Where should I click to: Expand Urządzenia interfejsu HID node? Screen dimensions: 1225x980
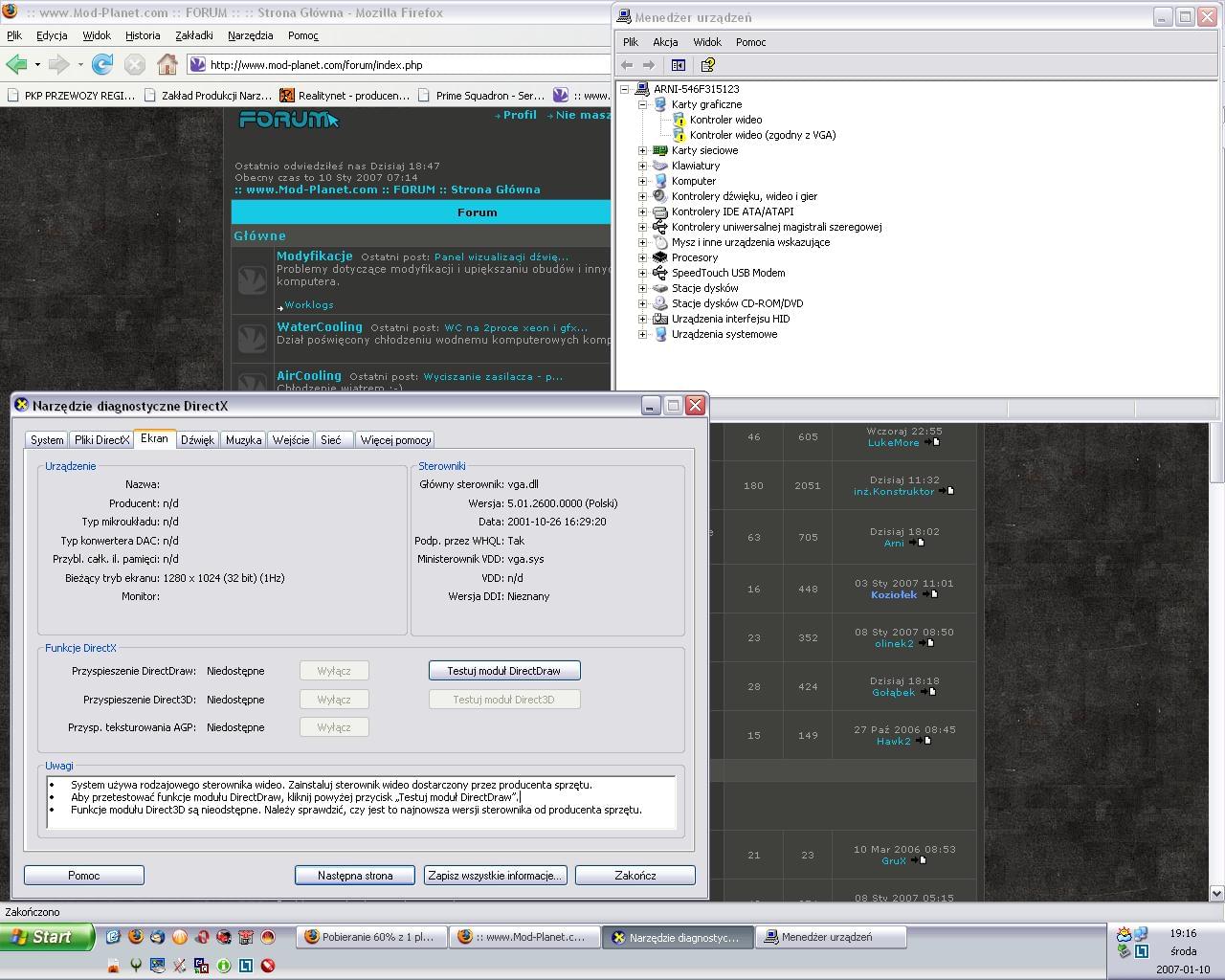[643, 319]
